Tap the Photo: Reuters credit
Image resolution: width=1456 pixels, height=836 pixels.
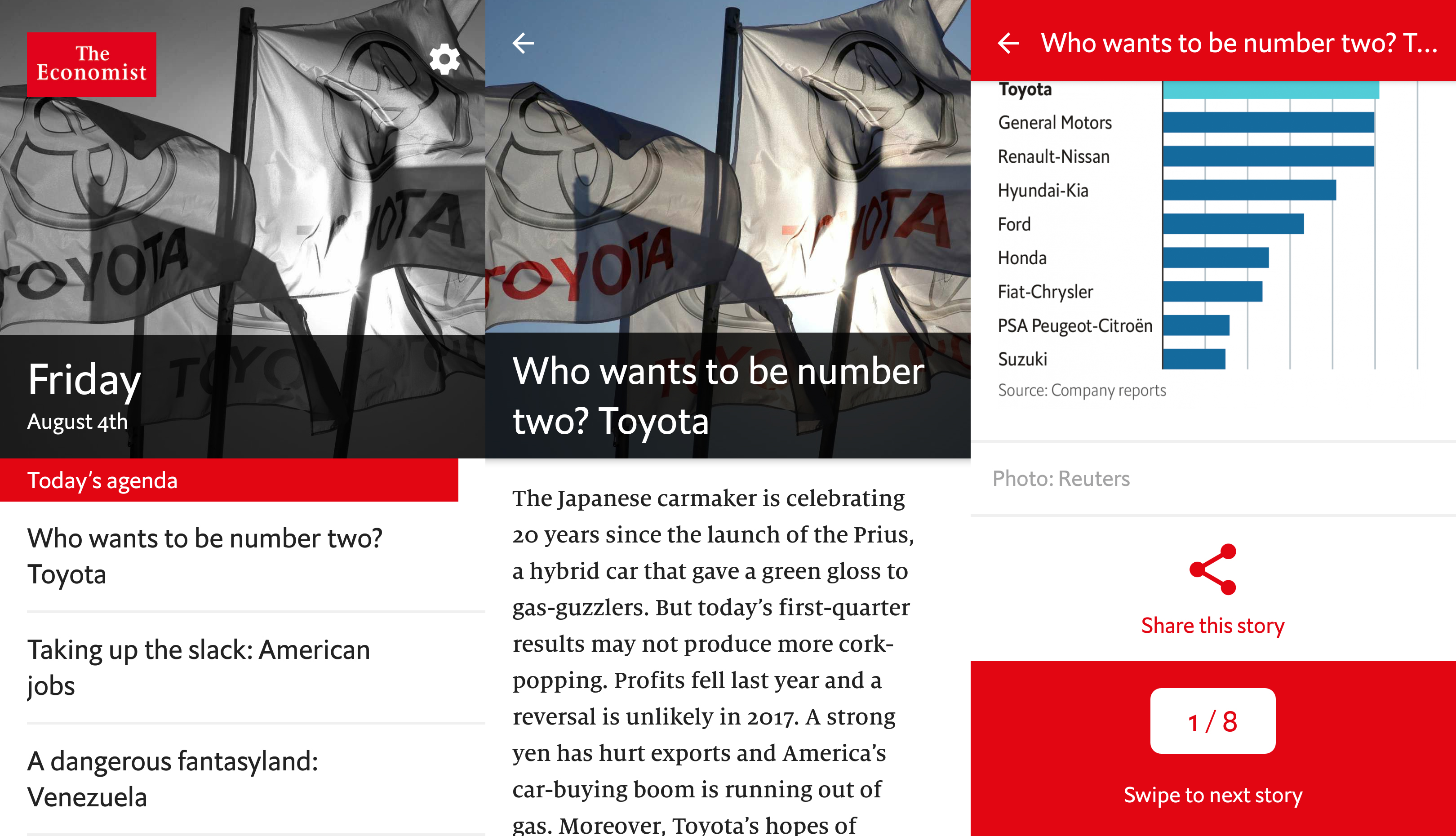pyautogui.click(x=1061, y=478)
